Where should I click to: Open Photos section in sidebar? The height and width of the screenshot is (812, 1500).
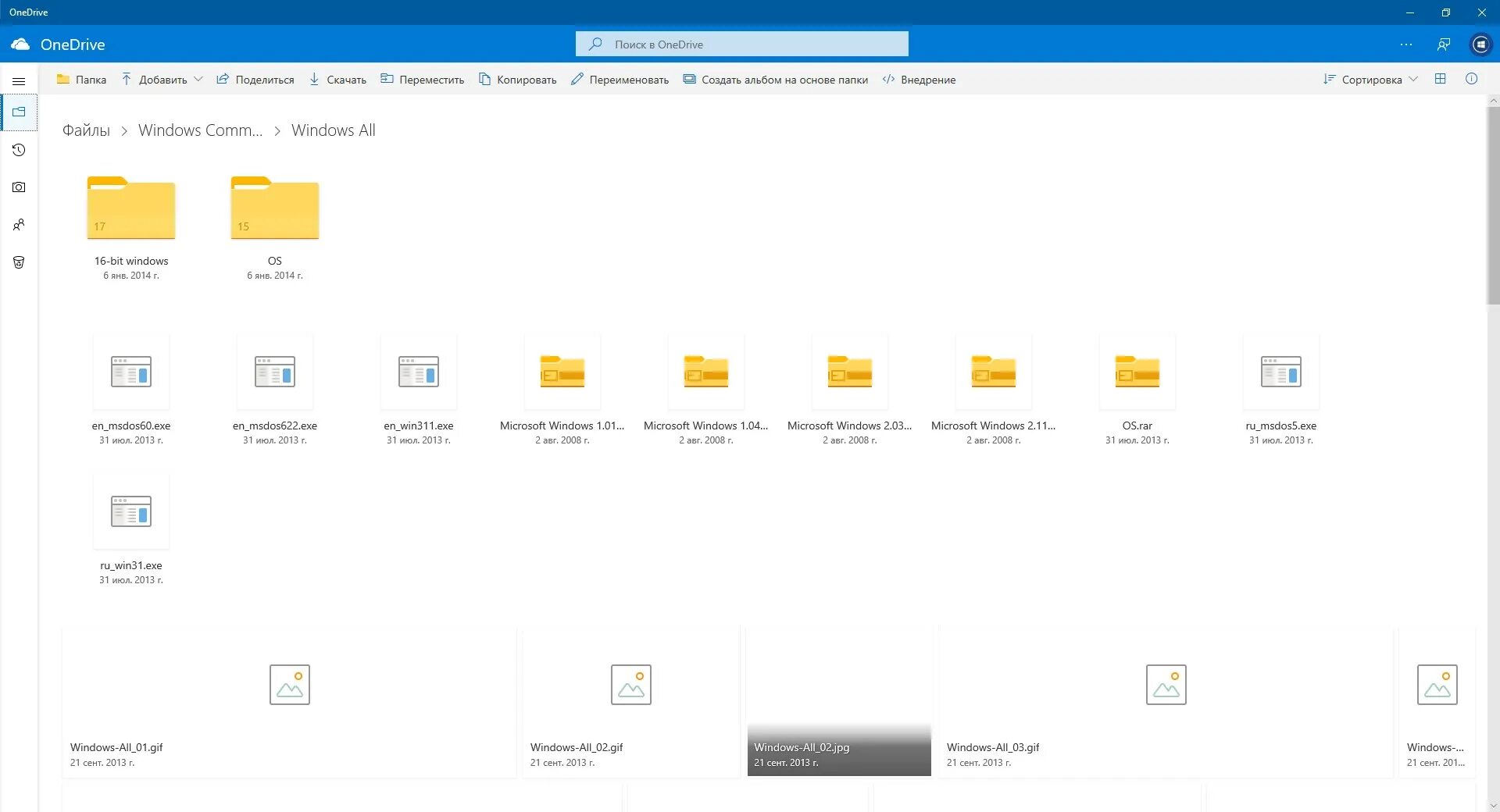[19, 187]
